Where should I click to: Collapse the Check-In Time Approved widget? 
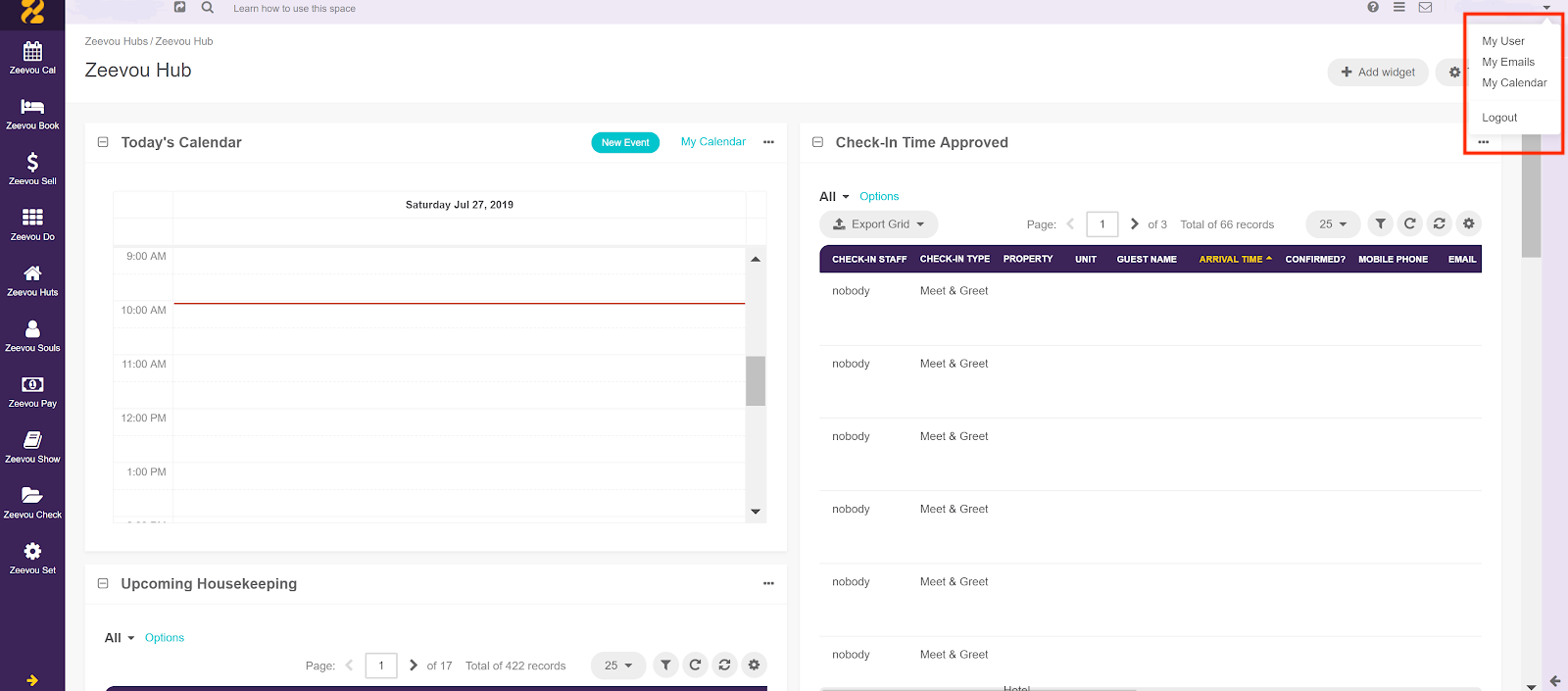[x=817, y=142]
